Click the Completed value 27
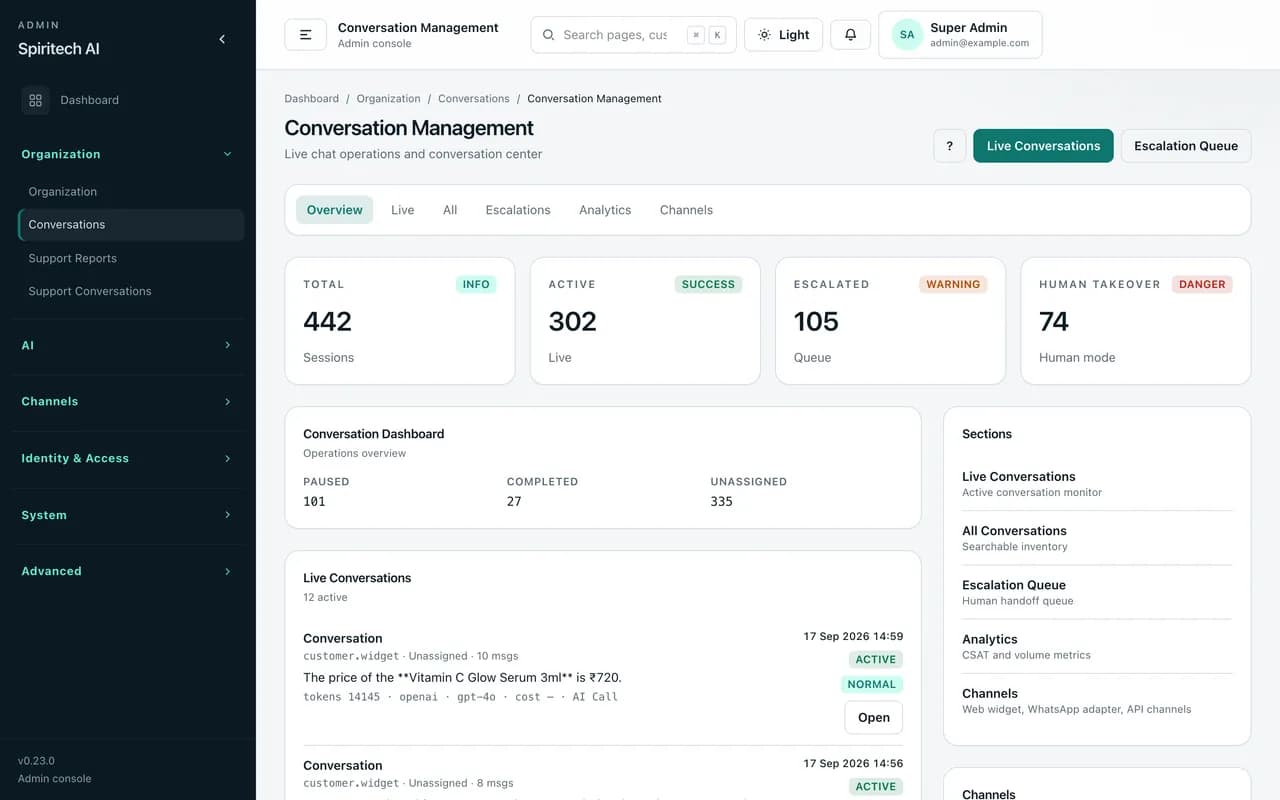Screen dimensions: 1280x800 514,502
